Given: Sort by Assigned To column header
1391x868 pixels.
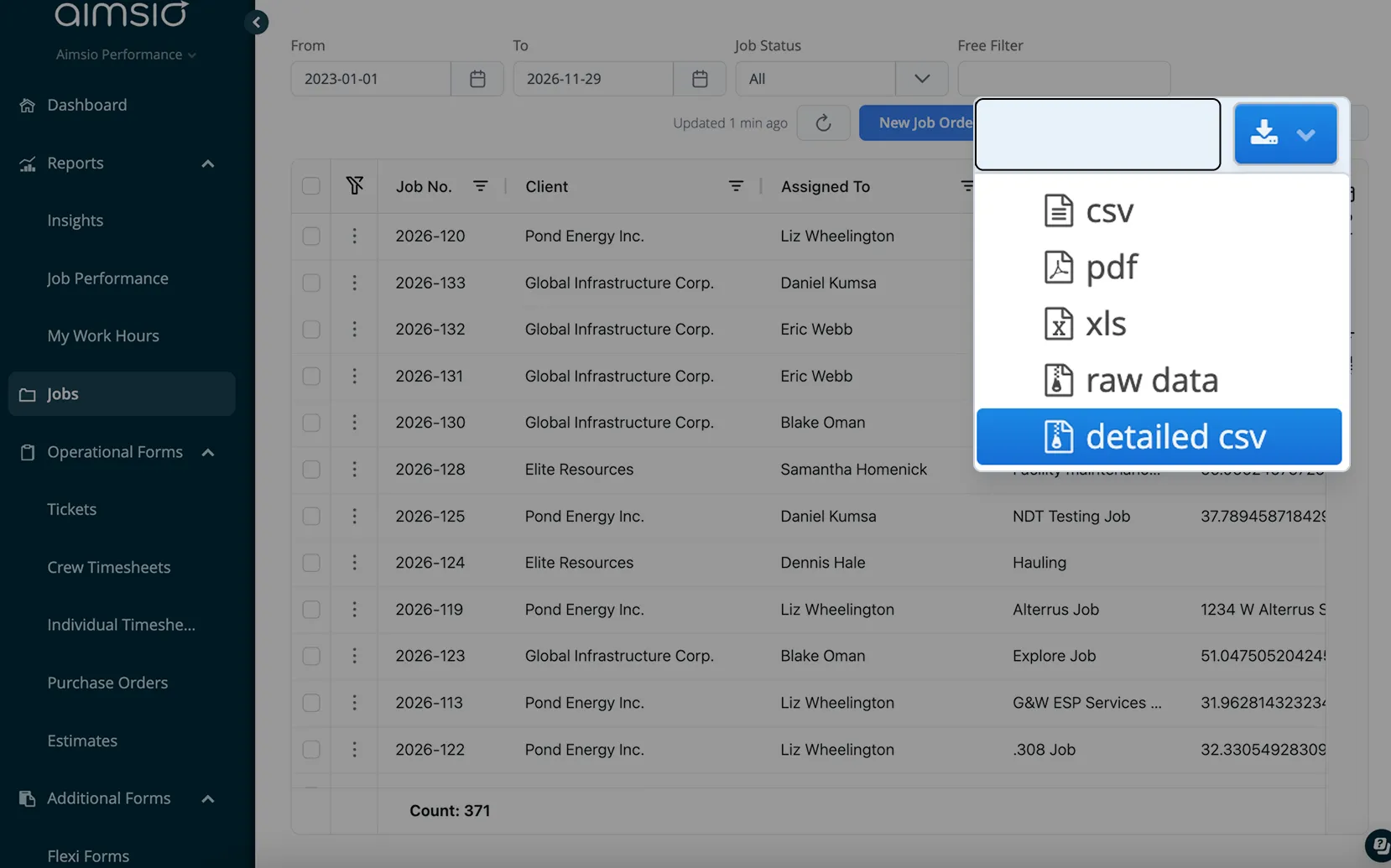Looking at the screenshot, I should click(x=826, y=187).
